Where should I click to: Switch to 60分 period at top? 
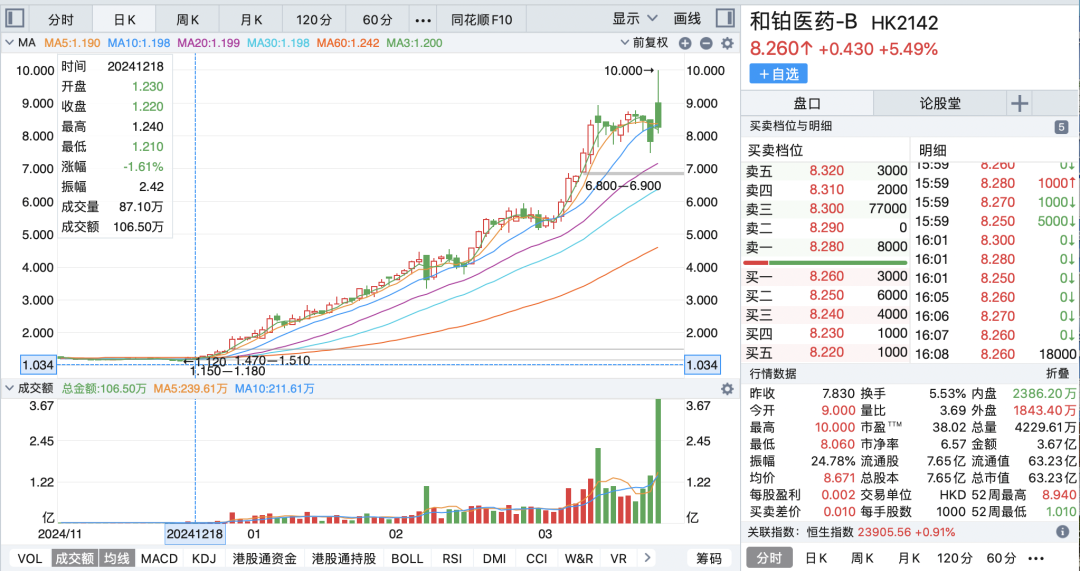click(x=377, y=19)
